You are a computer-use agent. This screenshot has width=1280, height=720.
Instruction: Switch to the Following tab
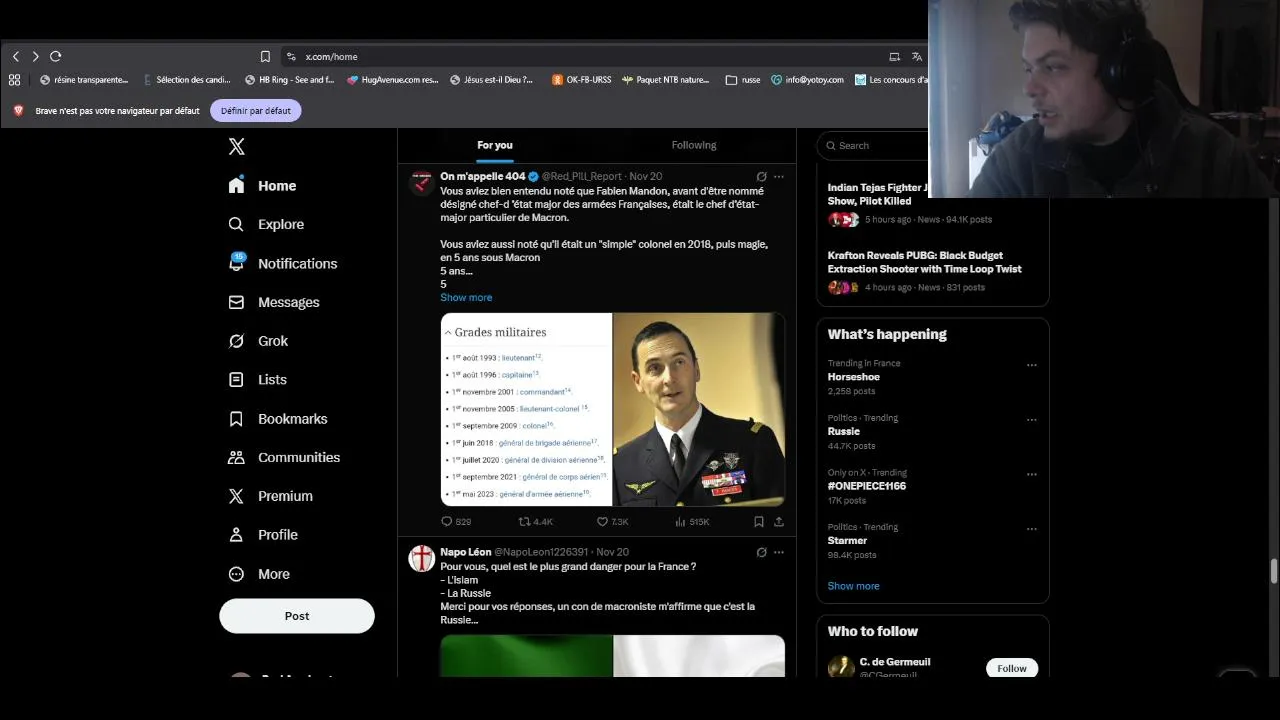(694, 145)
